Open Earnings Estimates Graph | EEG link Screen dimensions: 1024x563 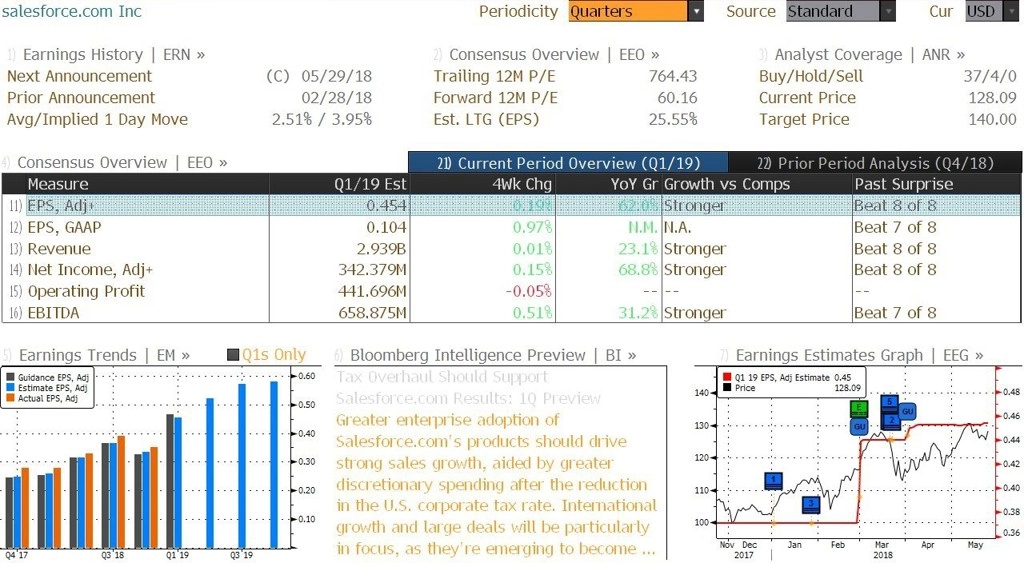[859, 355]
